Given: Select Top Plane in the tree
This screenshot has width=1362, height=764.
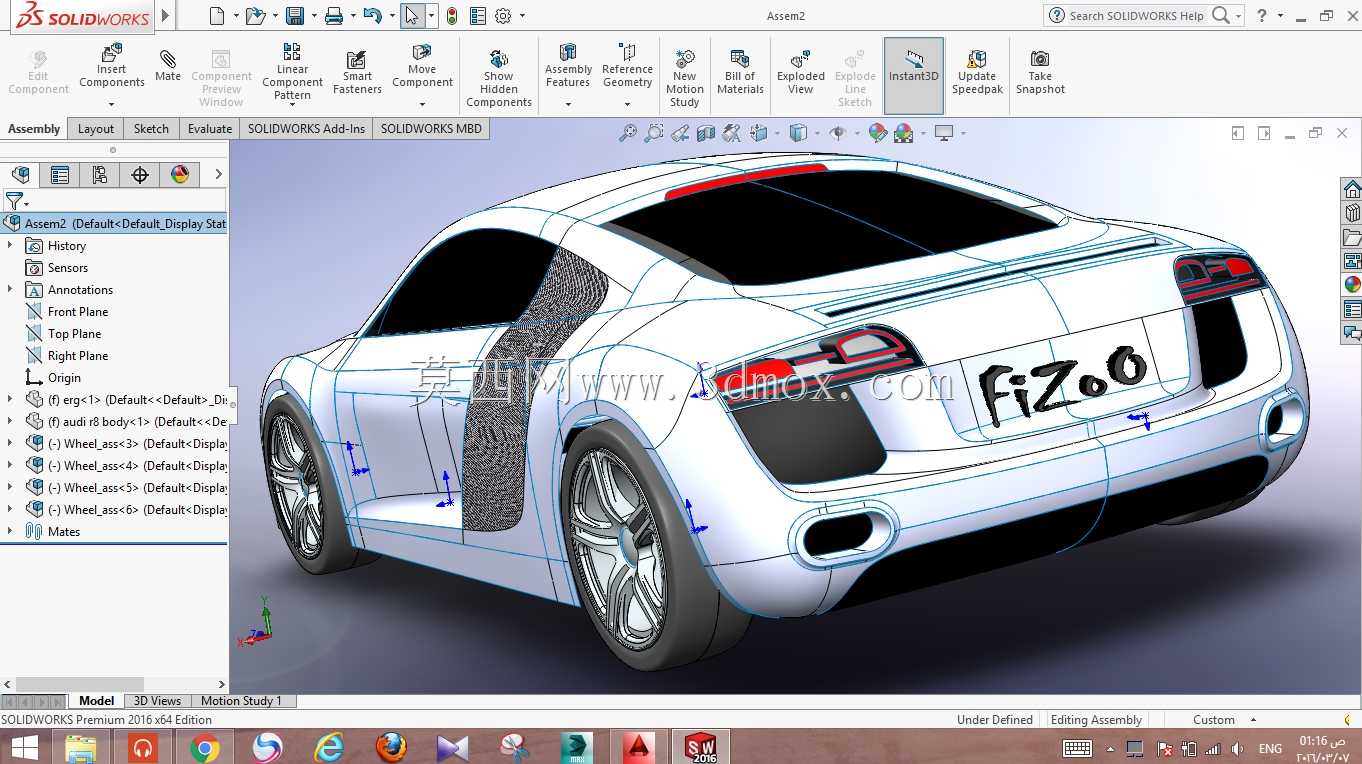Looking at the screenshot, I should click(74, 334).
